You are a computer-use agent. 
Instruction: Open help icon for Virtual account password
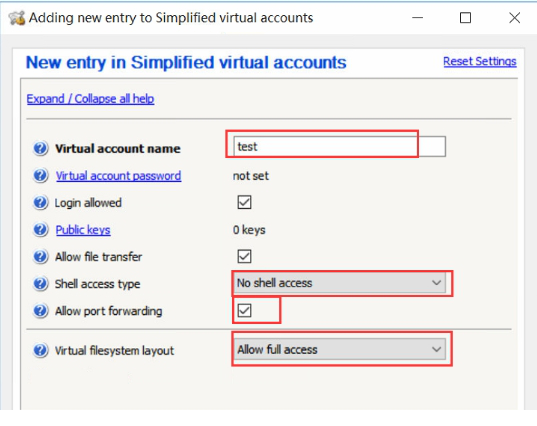point(40,175)
